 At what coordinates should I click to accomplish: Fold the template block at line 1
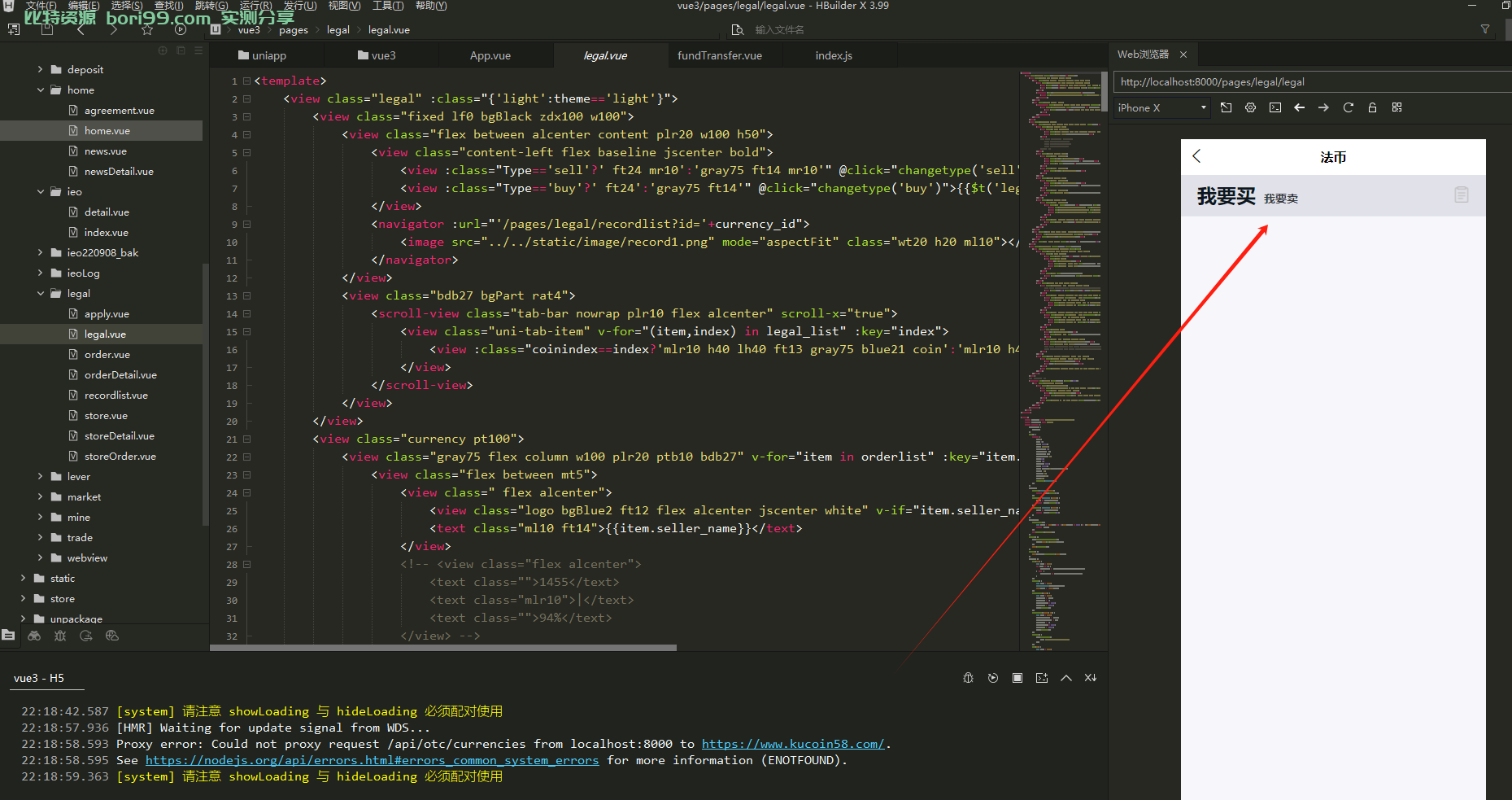point(246,81)
